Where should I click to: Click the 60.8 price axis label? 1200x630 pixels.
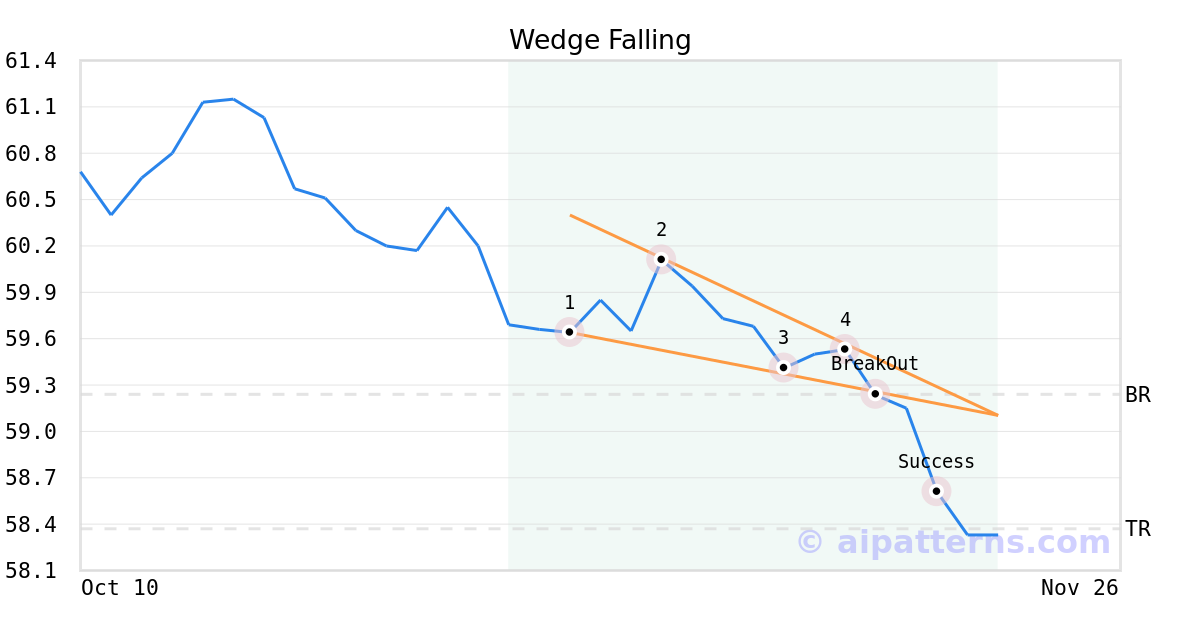coord(31,154)
